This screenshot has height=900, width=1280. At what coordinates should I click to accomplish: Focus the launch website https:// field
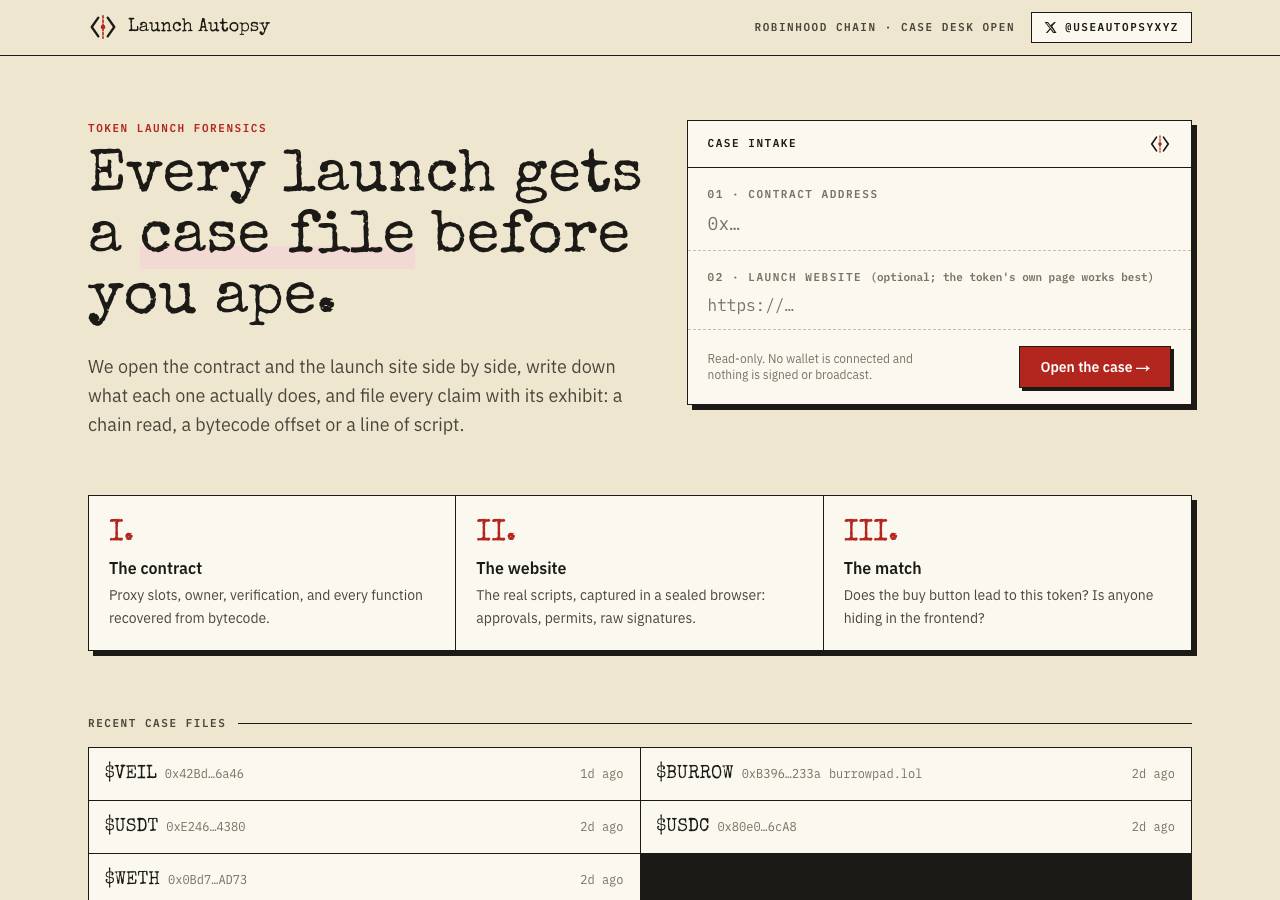tap(939, 306)
